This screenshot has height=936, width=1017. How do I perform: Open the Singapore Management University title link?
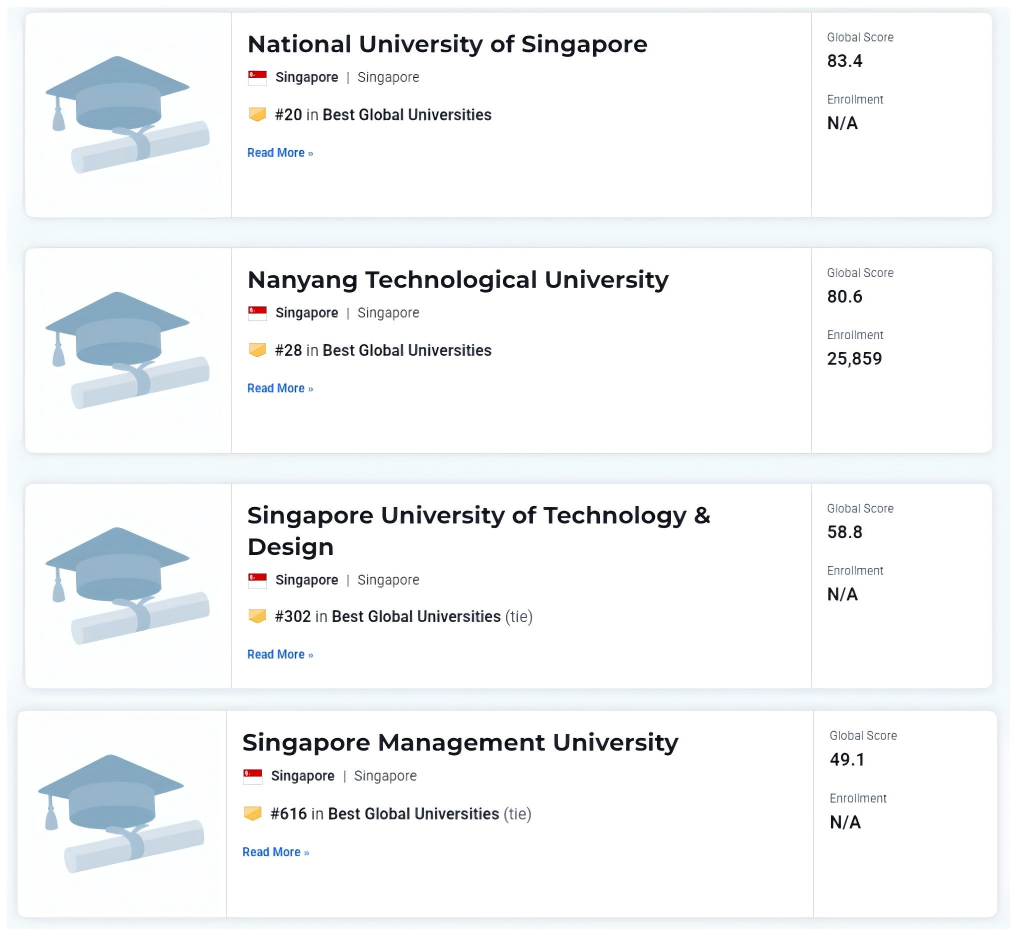coord(460,743)
